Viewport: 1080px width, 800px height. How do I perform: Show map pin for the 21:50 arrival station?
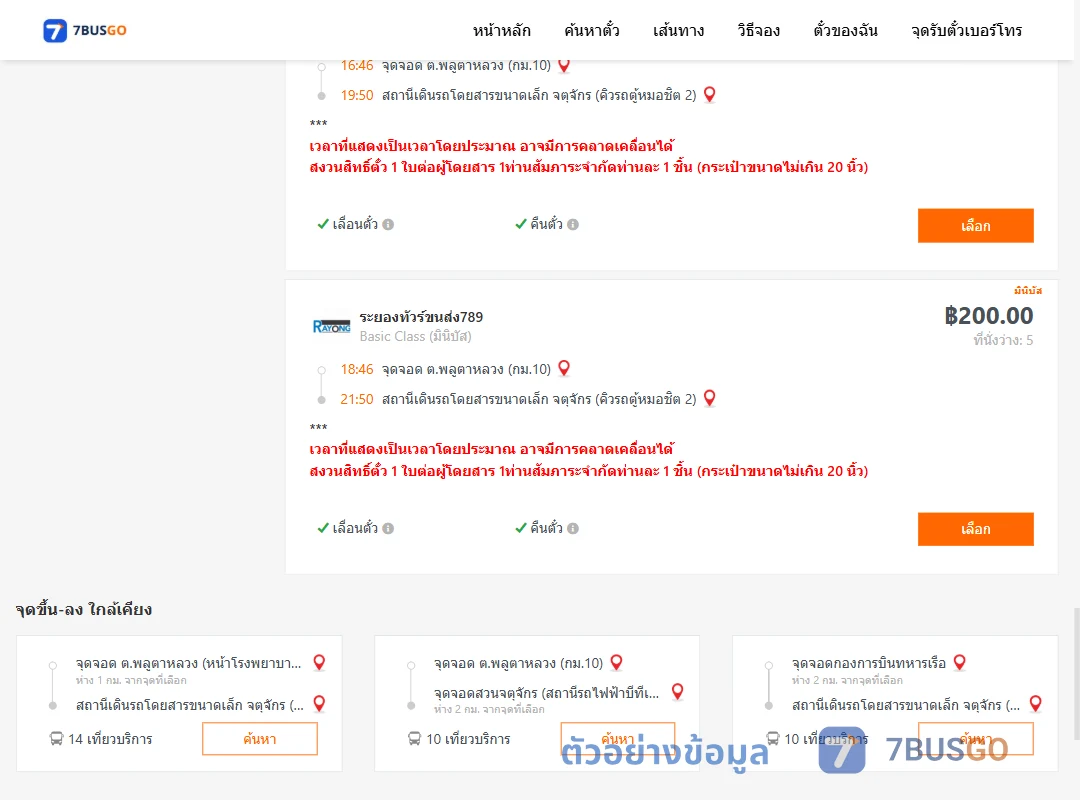click(x=709, y=398)
